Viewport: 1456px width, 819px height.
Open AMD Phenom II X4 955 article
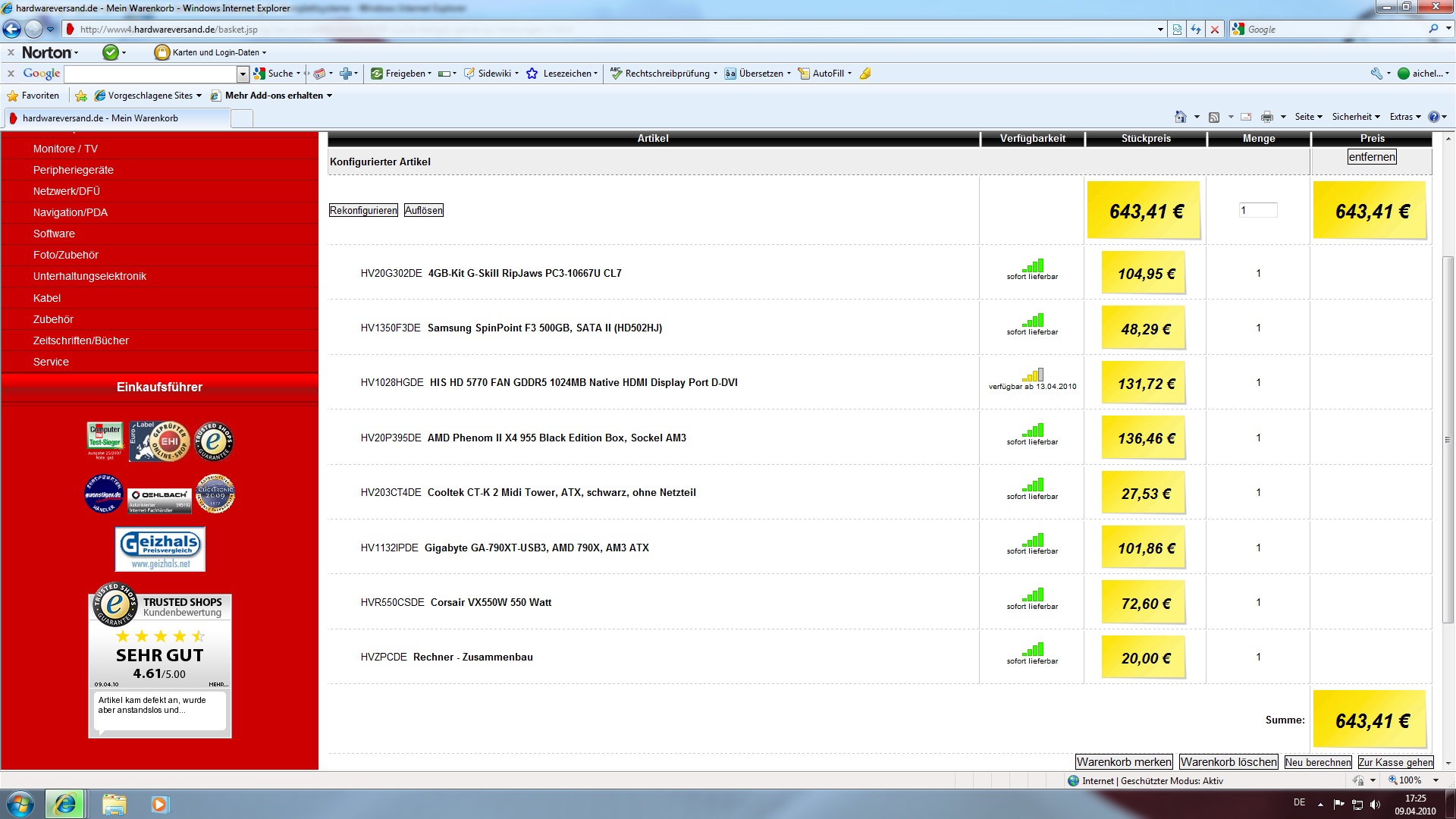tap(557, 438)
